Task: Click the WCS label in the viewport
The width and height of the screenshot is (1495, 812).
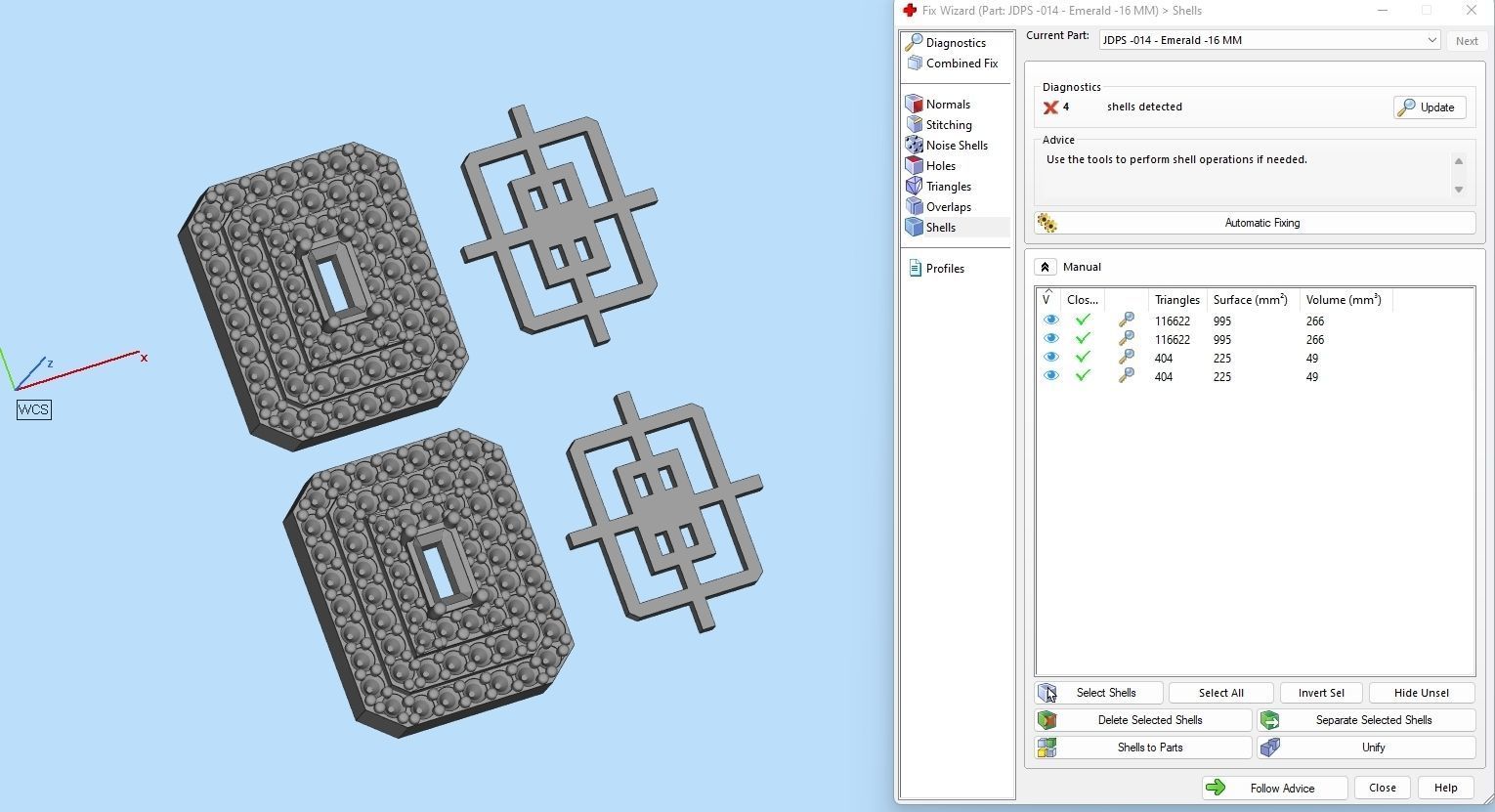Action: (x=34, y=409)
